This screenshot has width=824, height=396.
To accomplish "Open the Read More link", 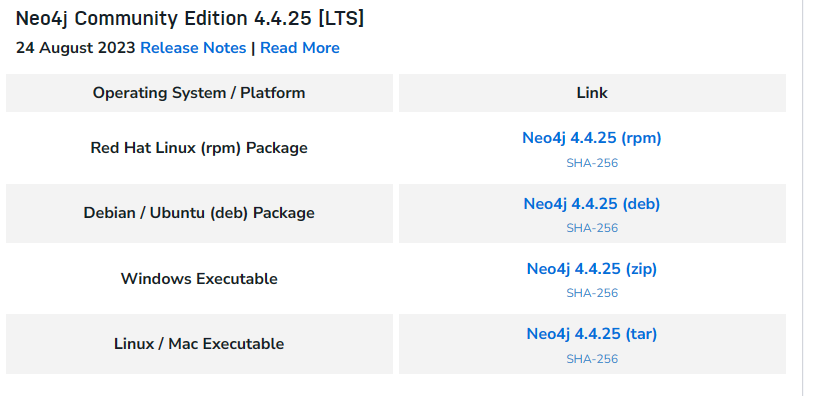I will 300,48.
